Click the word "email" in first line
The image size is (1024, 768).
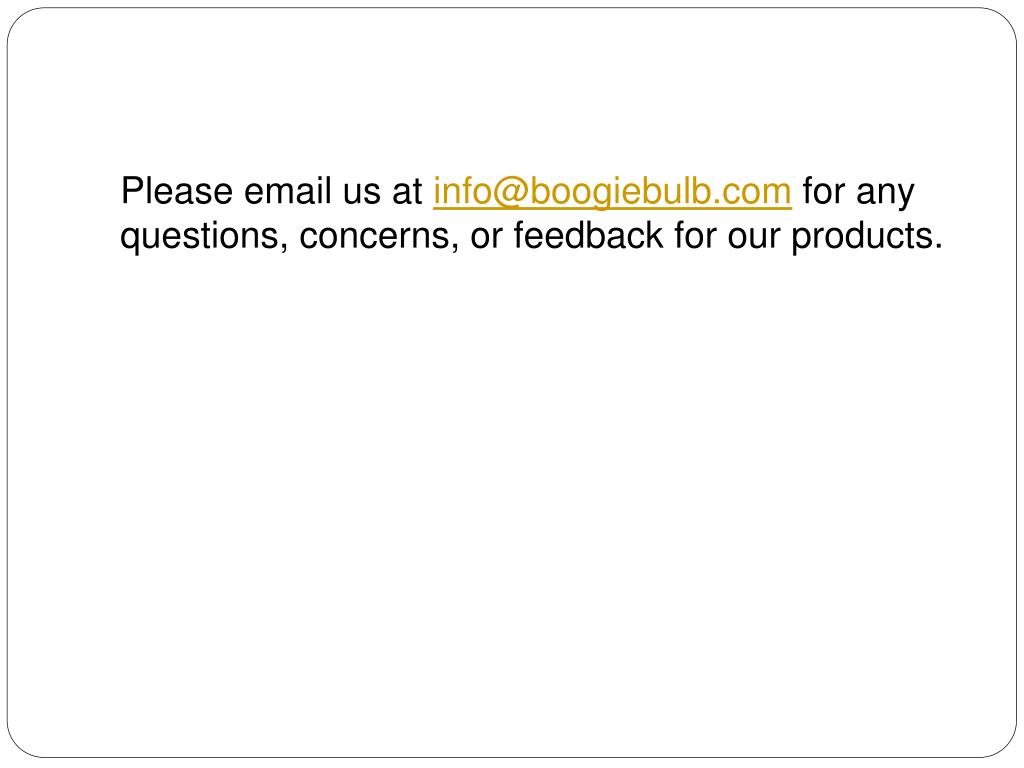(288, 191)
